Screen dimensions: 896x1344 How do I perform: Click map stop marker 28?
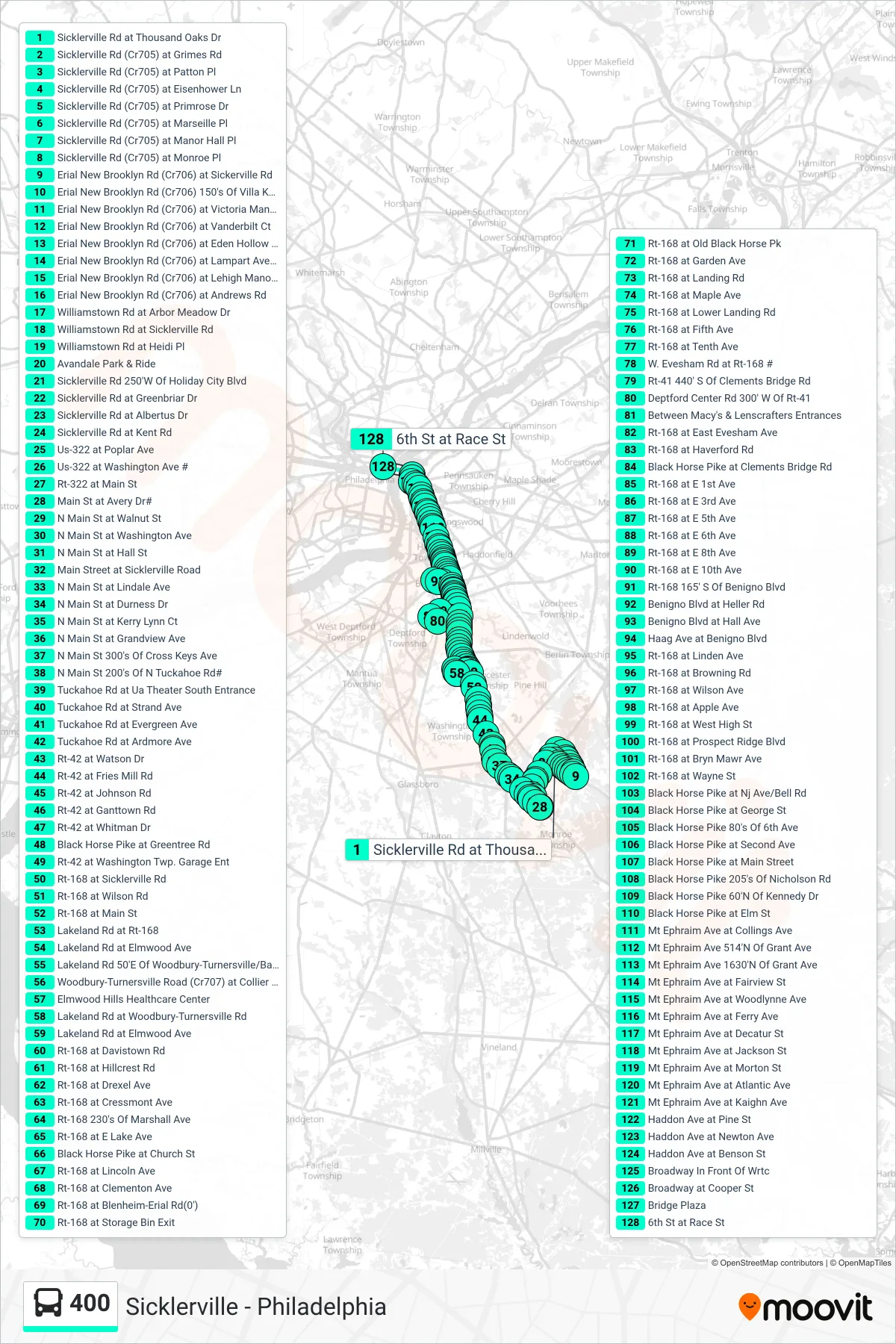tap(539, 806)
